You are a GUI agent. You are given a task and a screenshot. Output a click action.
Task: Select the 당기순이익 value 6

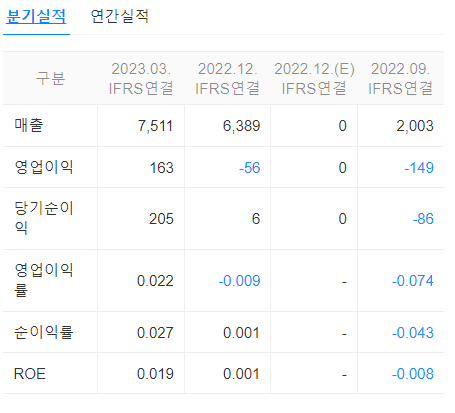(256, 219)
